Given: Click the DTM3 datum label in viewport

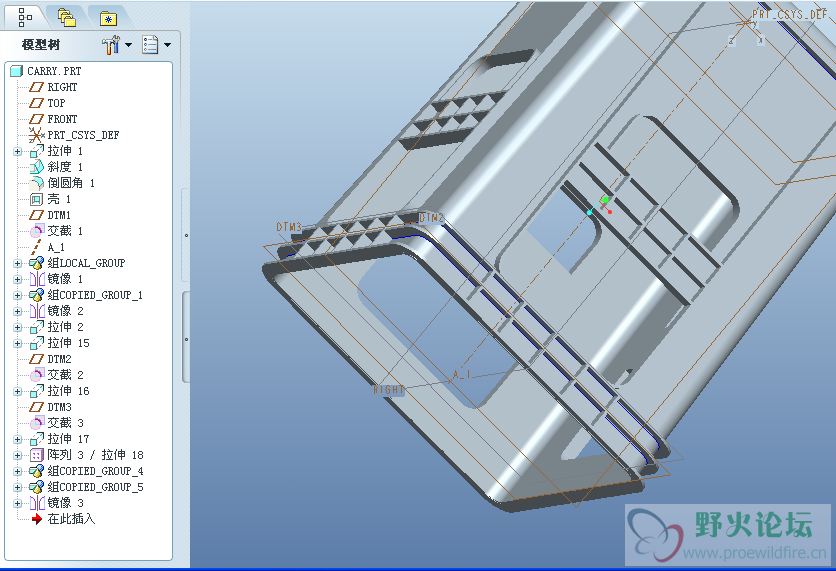Looking at the screenshot, I should point(289,227).
